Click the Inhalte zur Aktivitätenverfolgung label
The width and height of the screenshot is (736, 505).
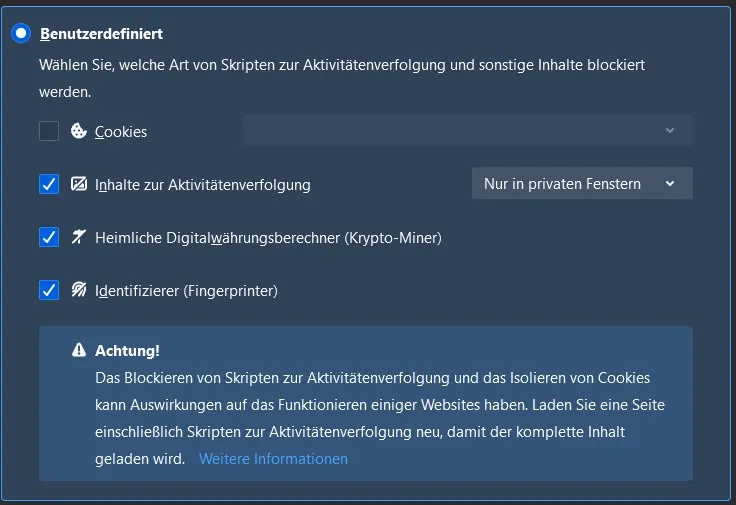pos(203,185)
